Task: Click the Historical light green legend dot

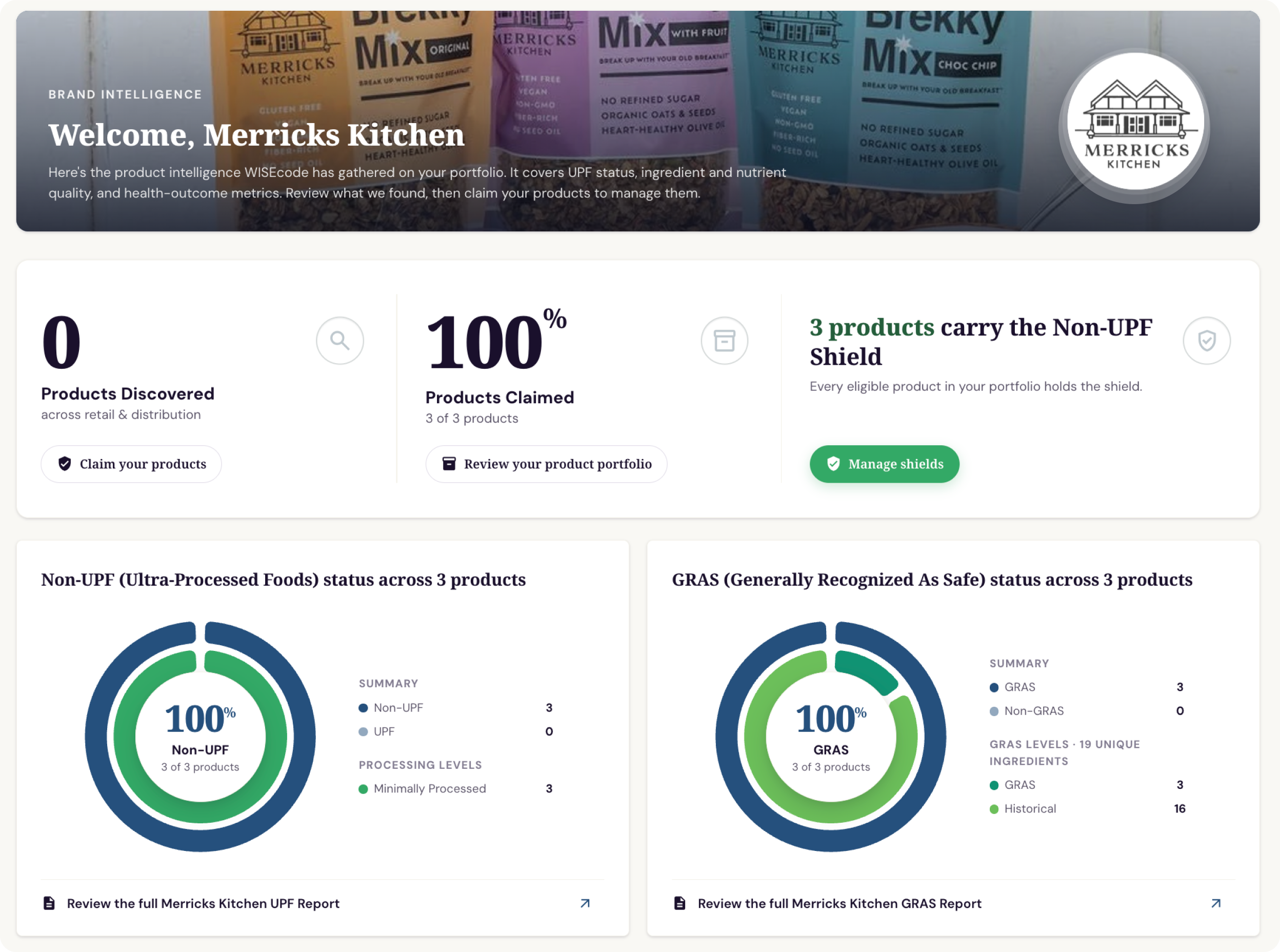Action: (994, 809)
